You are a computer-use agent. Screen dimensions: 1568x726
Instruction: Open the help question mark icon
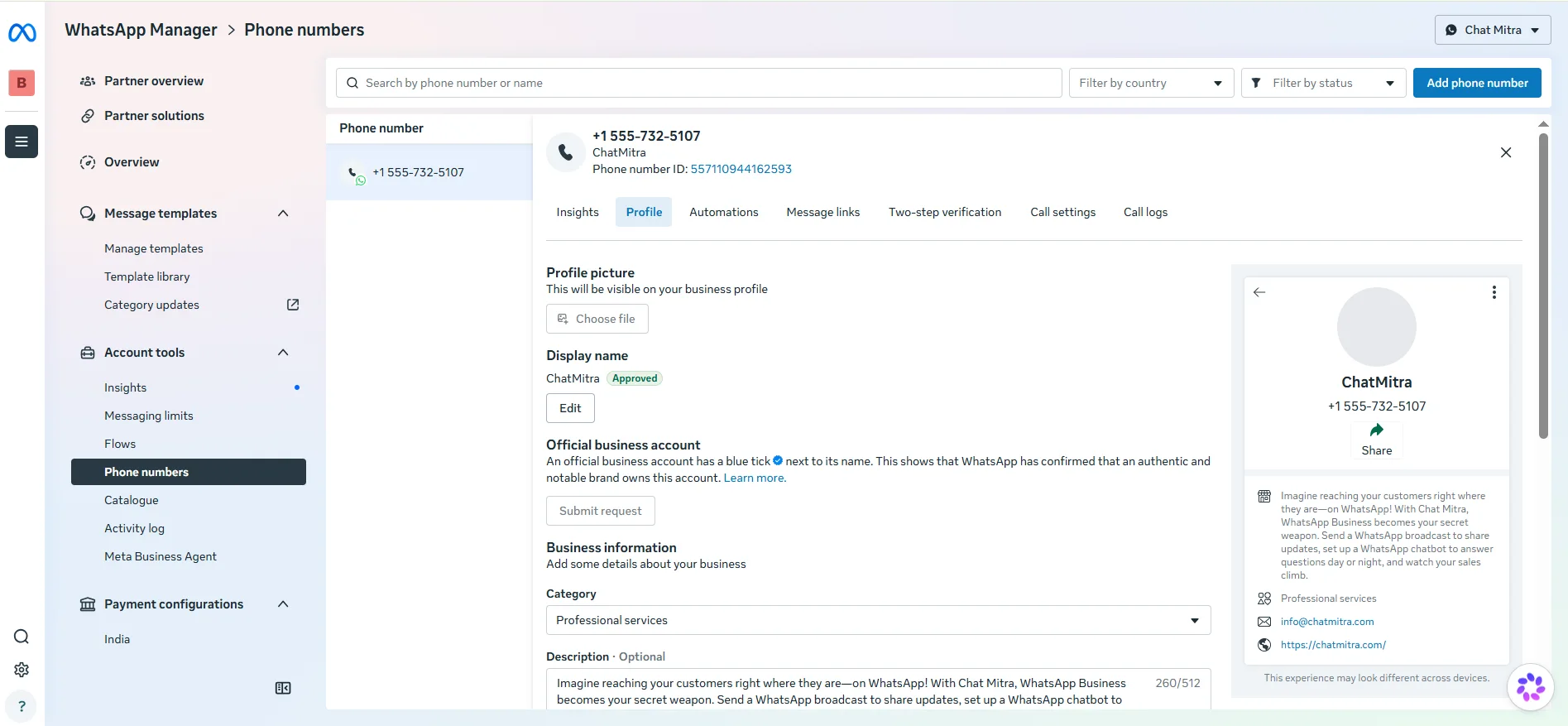pyautogui.click(x=22, y=706)
